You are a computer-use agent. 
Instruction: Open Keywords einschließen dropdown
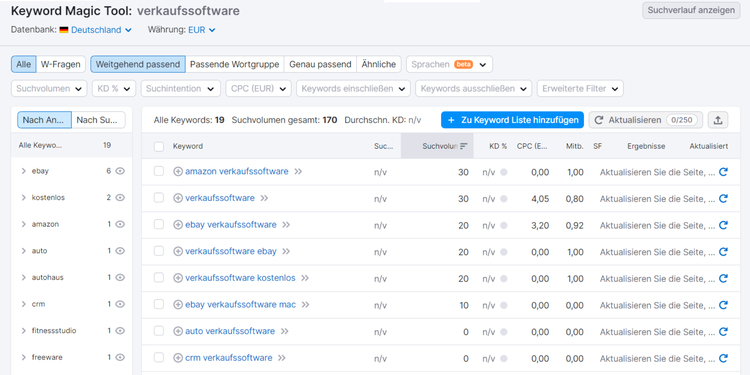click(x=353, y=88)
